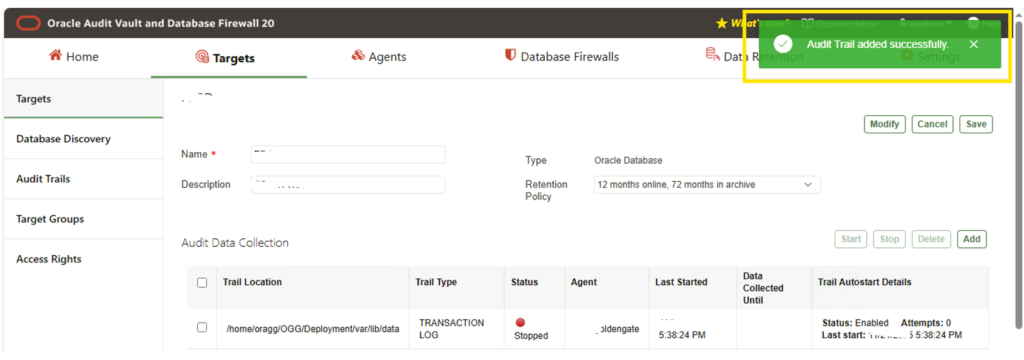Click the Delete audit trail button

coord(931,239)
